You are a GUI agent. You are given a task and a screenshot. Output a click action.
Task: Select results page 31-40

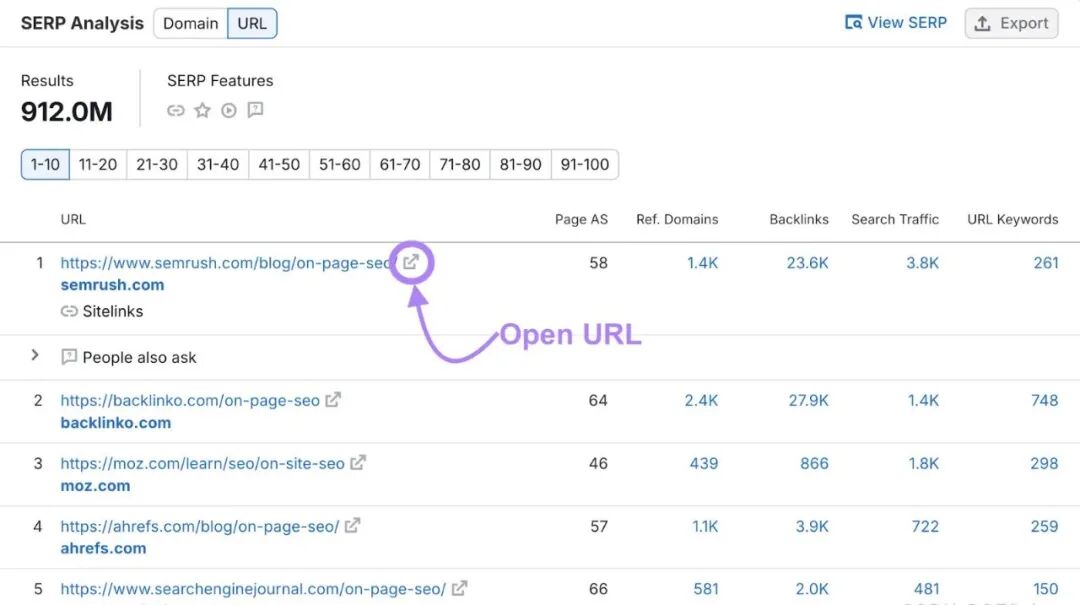[218, 165]
